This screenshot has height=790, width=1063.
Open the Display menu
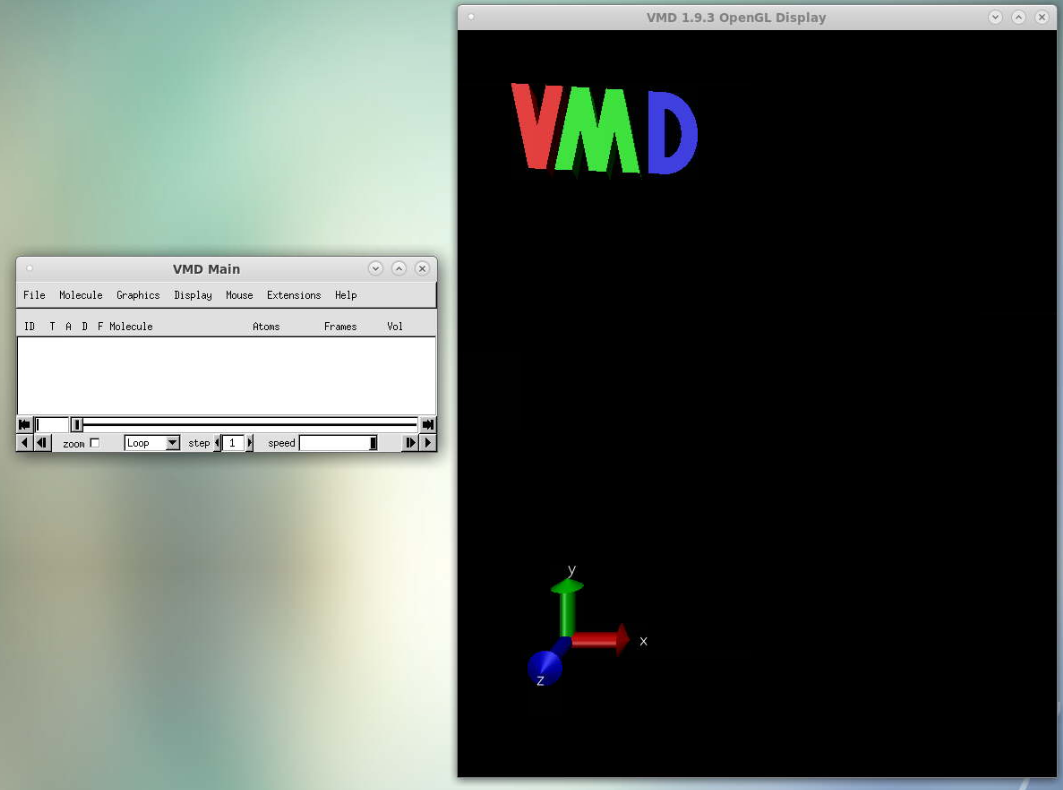point(193,295)
